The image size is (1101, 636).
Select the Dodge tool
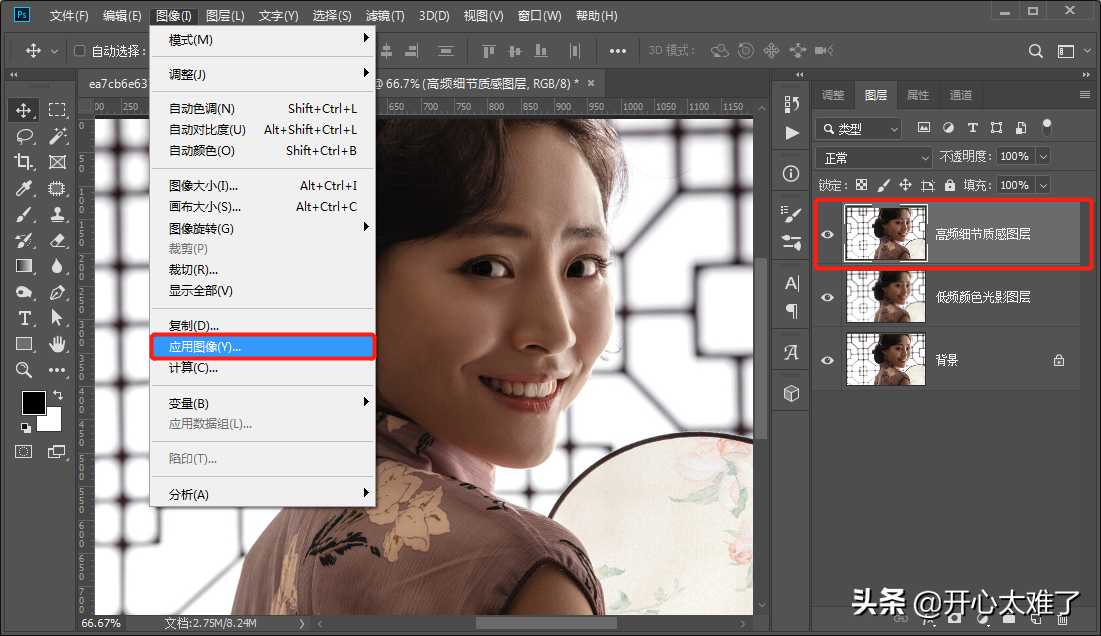coord(24,292)
